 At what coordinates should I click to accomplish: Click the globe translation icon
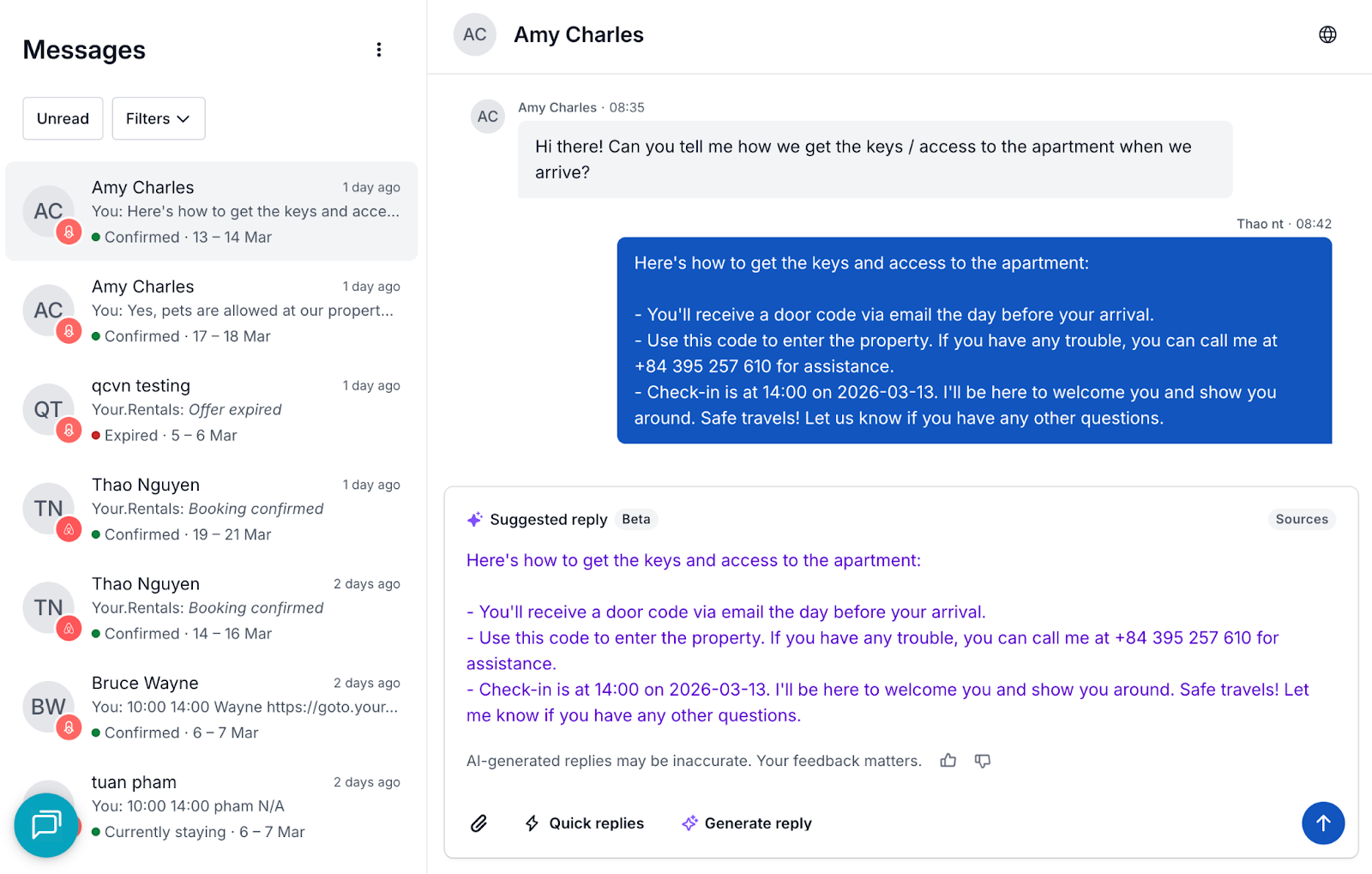[1327, 35]
